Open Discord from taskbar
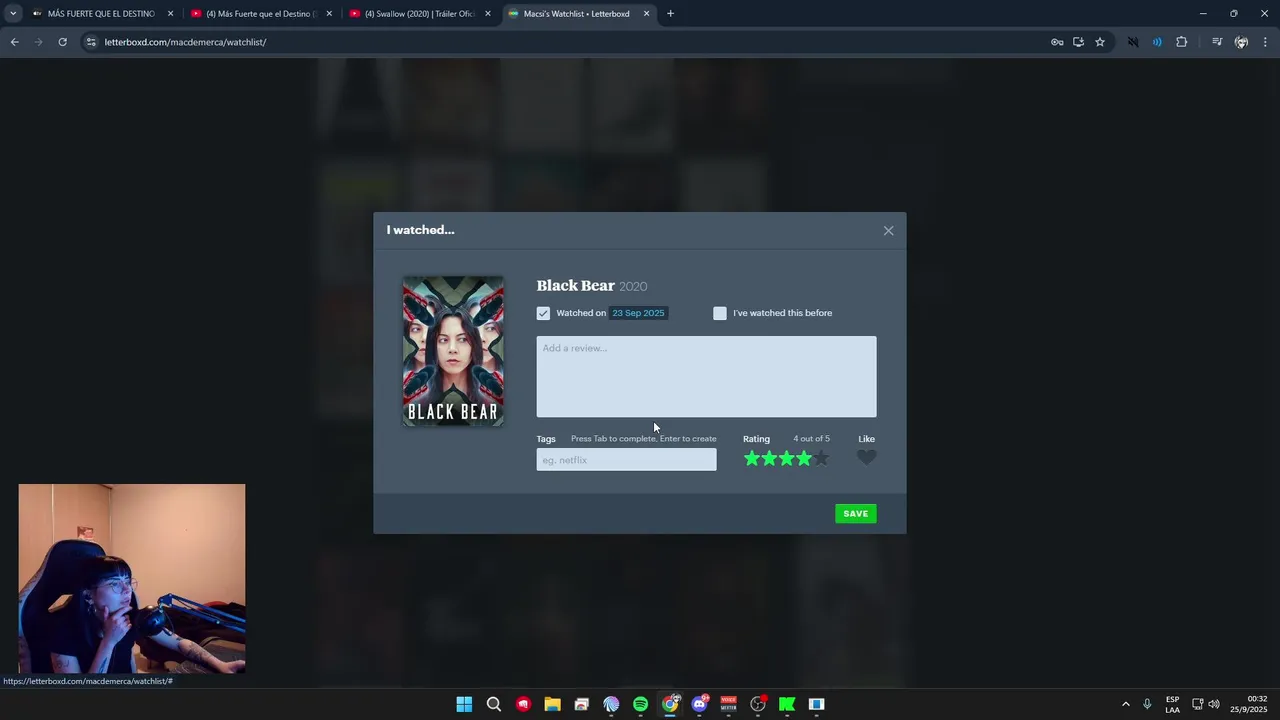The width and height of the screenshot is (1280, 720). [x=699, y=704]
